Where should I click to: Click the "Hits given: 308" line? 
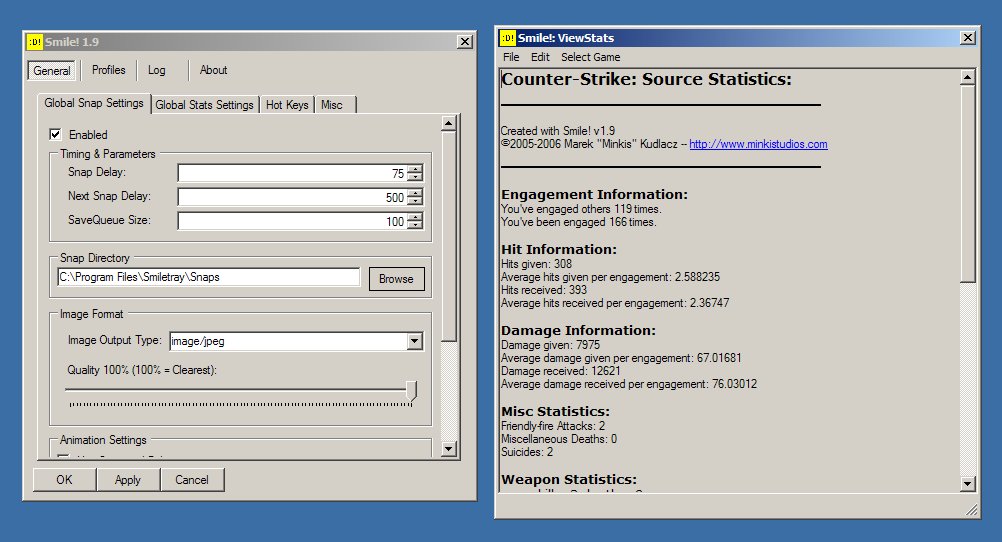(x=536, y=264)
